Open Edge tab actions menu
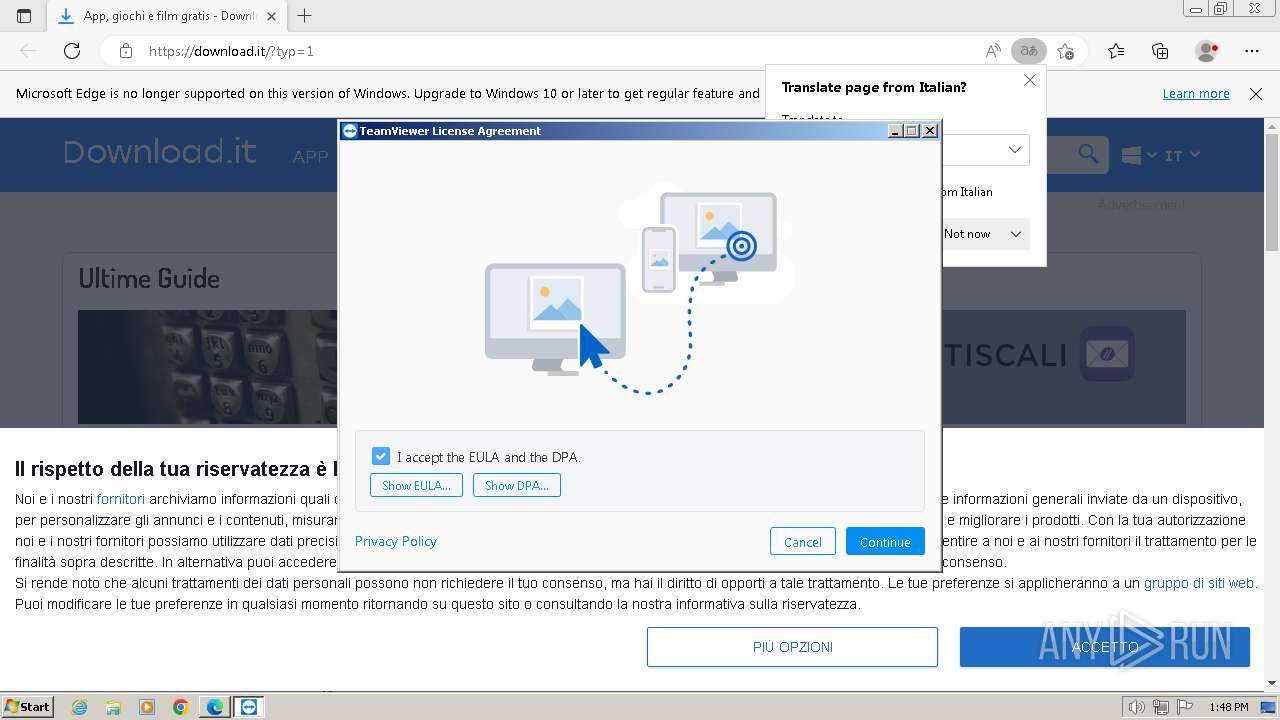 click(x=24, y=16)
